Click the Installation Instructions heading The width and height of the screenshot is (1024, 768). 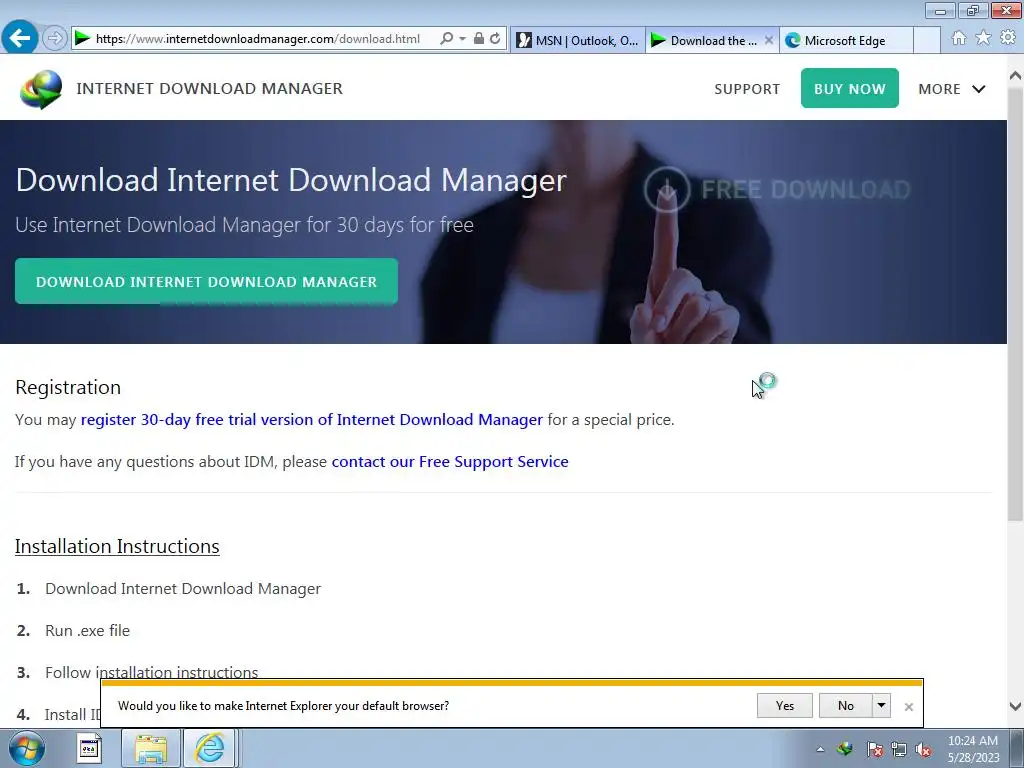point(117,546)
